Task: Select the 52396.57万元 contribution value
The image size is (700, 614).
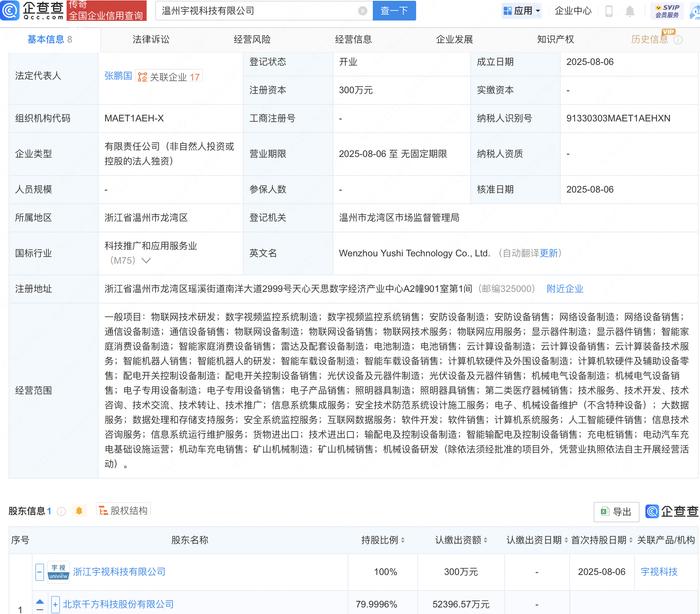Action: pos(461,604)
